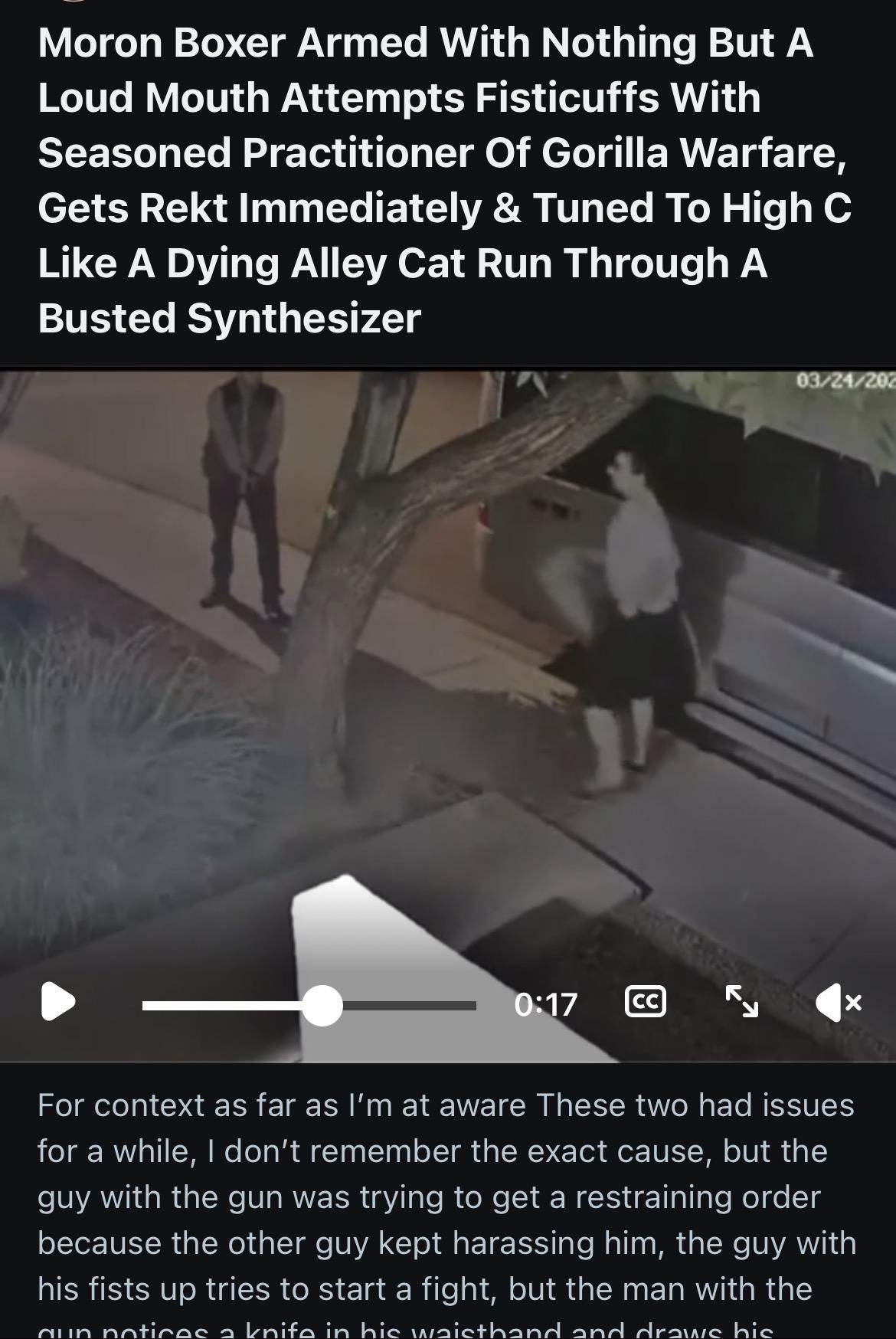Click the played portion of the progress bar
Image resolution: width=896 pixels, height=1339 pixels.
(222, 1005)
